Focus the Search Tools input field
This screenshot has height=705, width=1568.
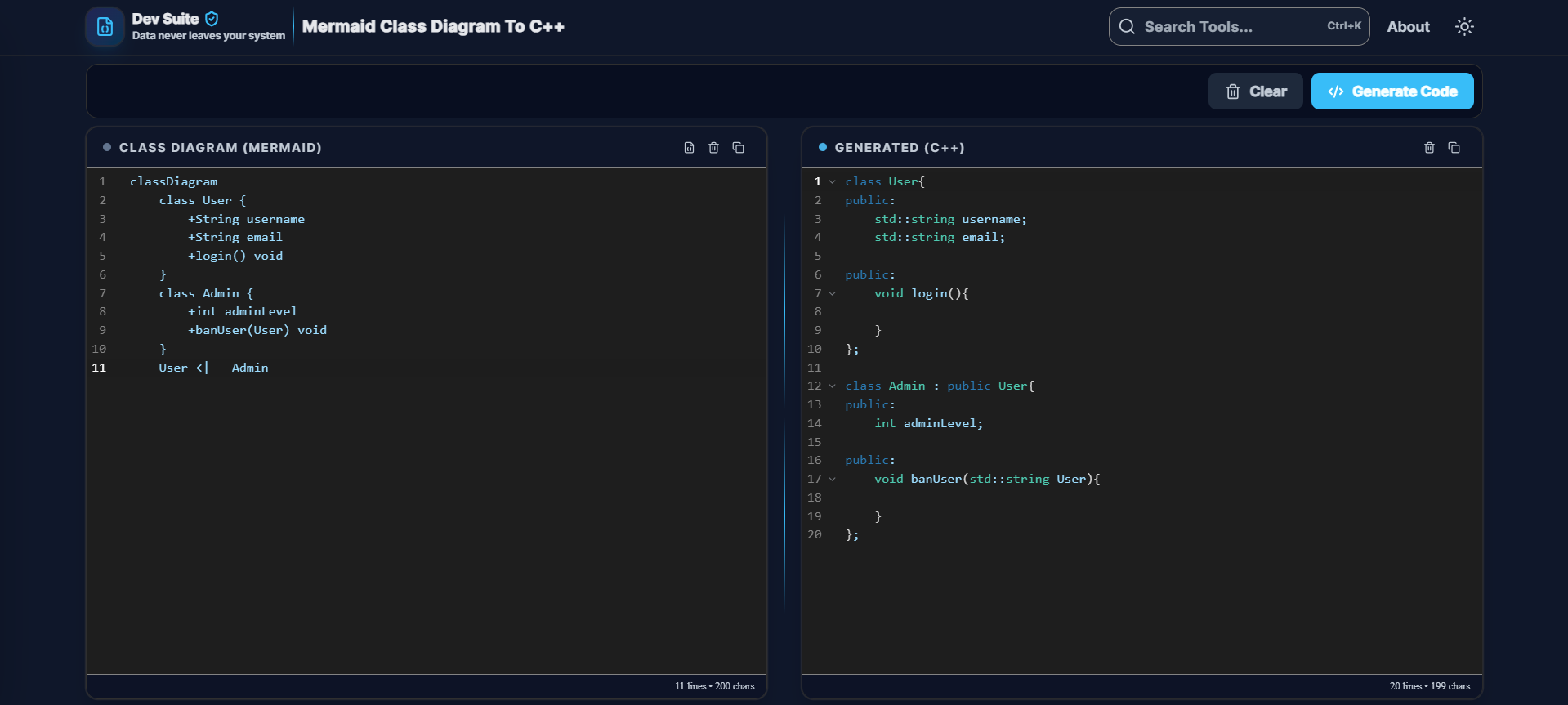pyautogui.click(x=1239, y=27)
